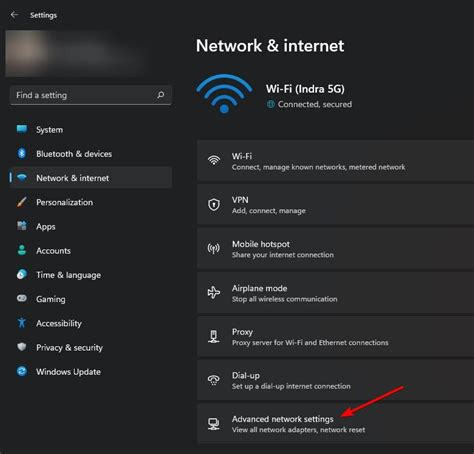Click the Proxy server icon

(214, 337)
